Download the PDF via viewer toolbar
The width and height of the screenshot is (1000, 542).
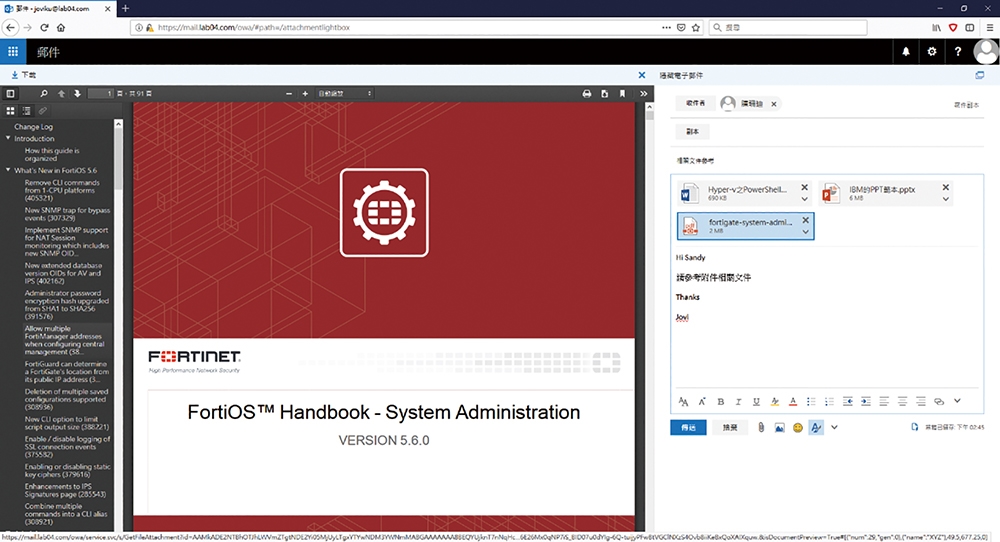point(605,94)
